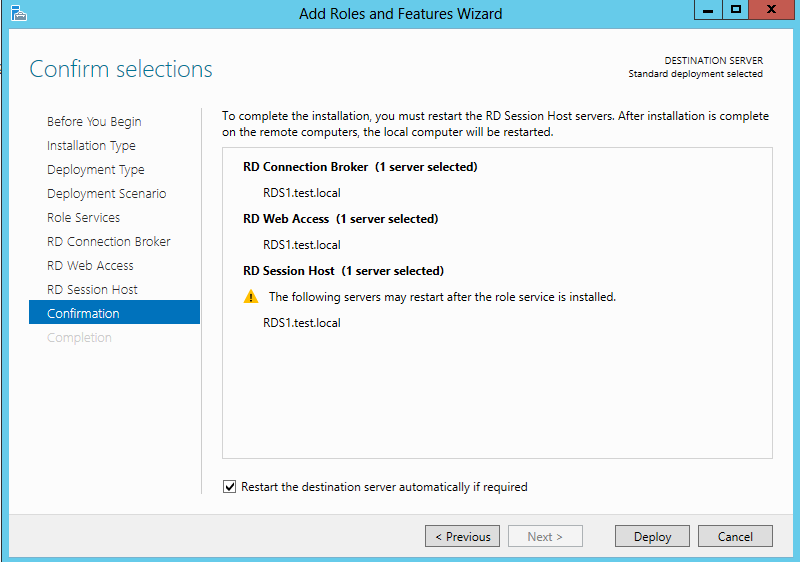Open the Deployment Scenario step
This screenshot has height=576, width=809.
click(x=107, y=194)
